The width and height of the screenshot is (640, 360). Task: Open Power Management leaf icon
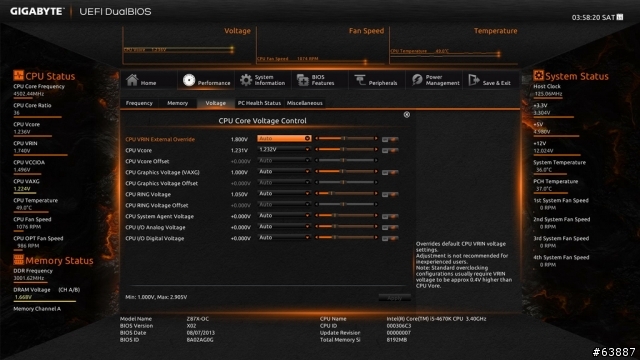click(417, 80)
